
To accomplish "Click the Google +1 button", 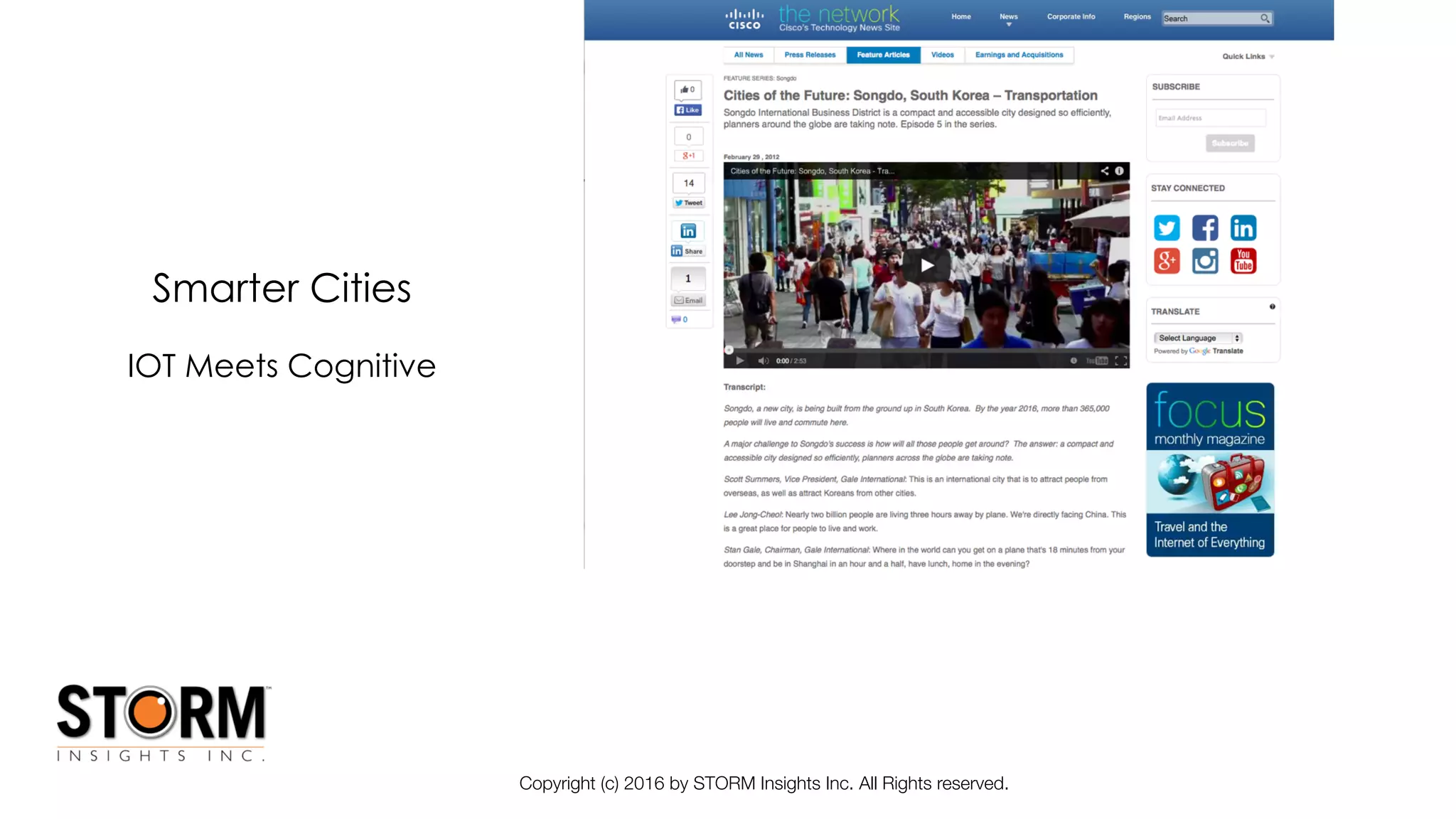I will tap(688, 156).
